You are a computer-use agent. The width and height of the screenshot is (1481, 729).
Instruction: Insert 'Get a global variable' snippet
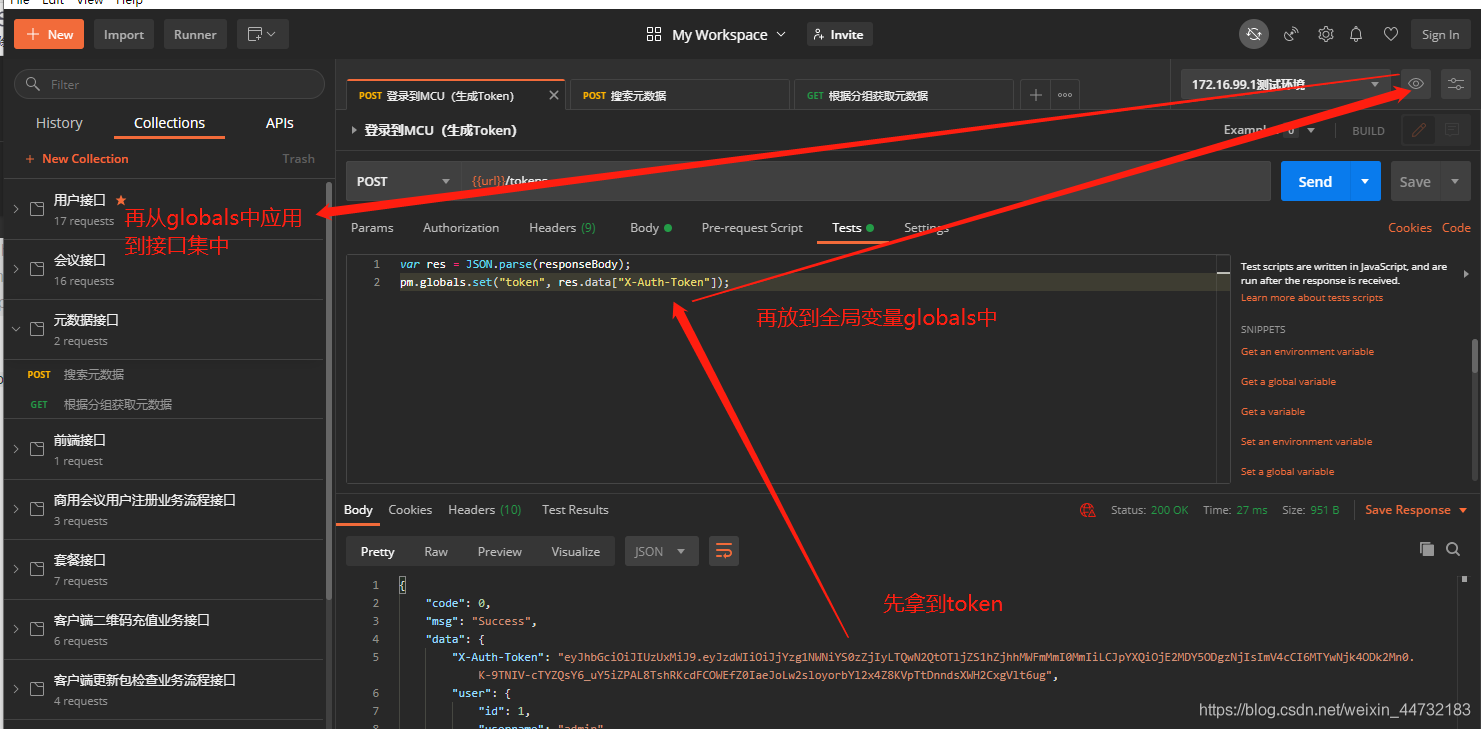click(1288, 382)
